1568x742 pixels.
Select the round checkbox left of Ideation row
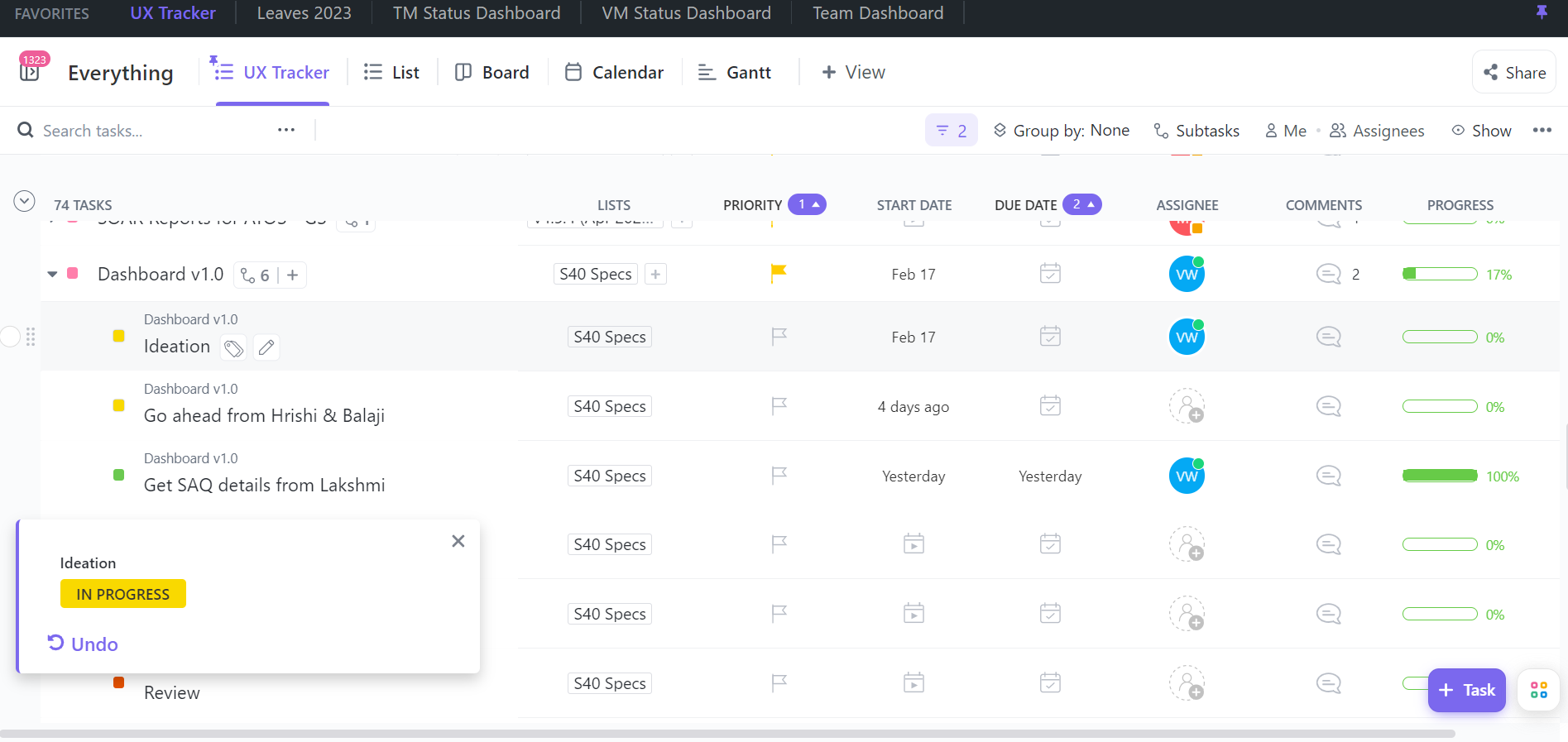[10, 337]
